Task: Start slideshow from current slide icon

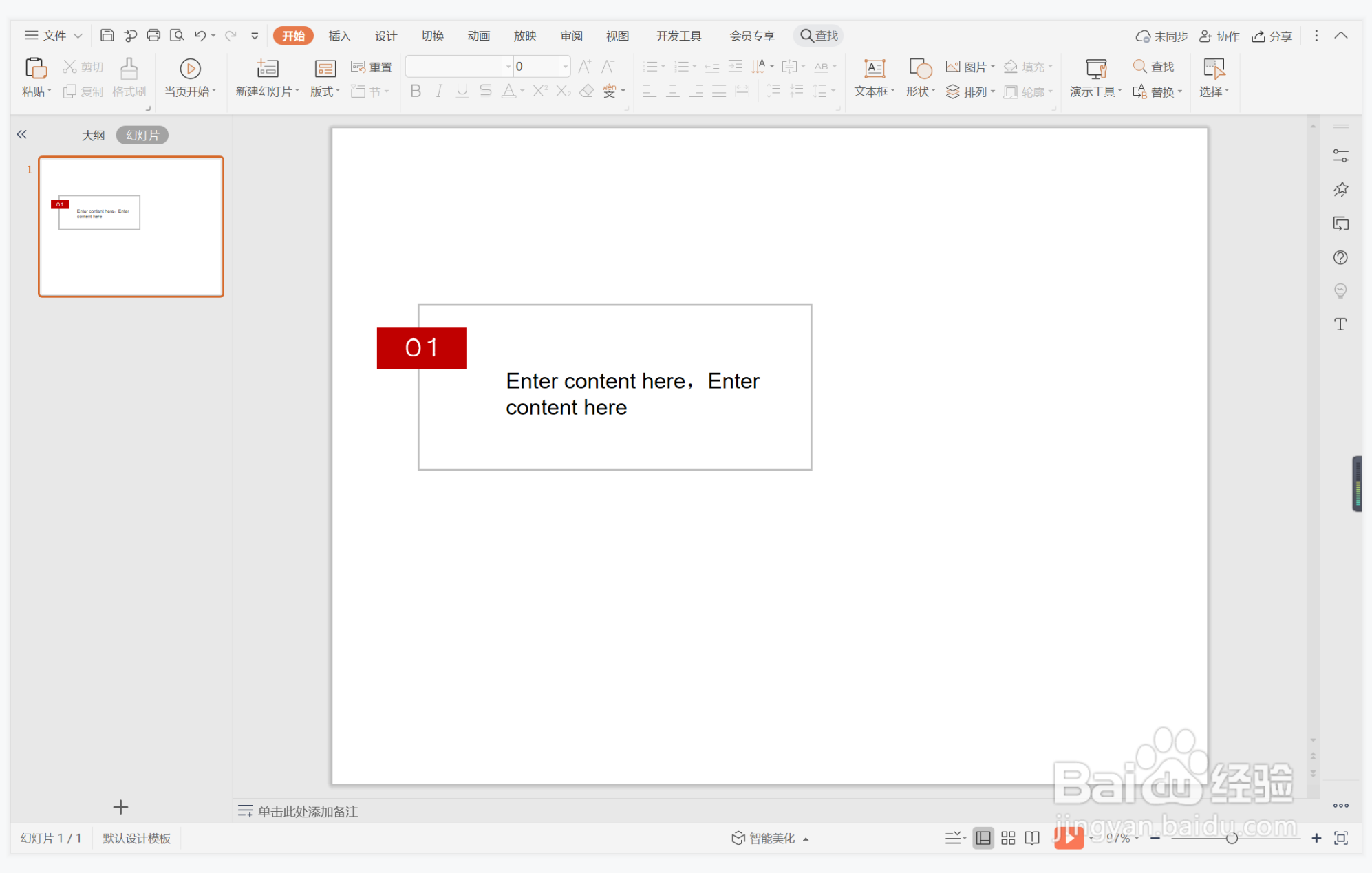Action: (x=190, y=69)
